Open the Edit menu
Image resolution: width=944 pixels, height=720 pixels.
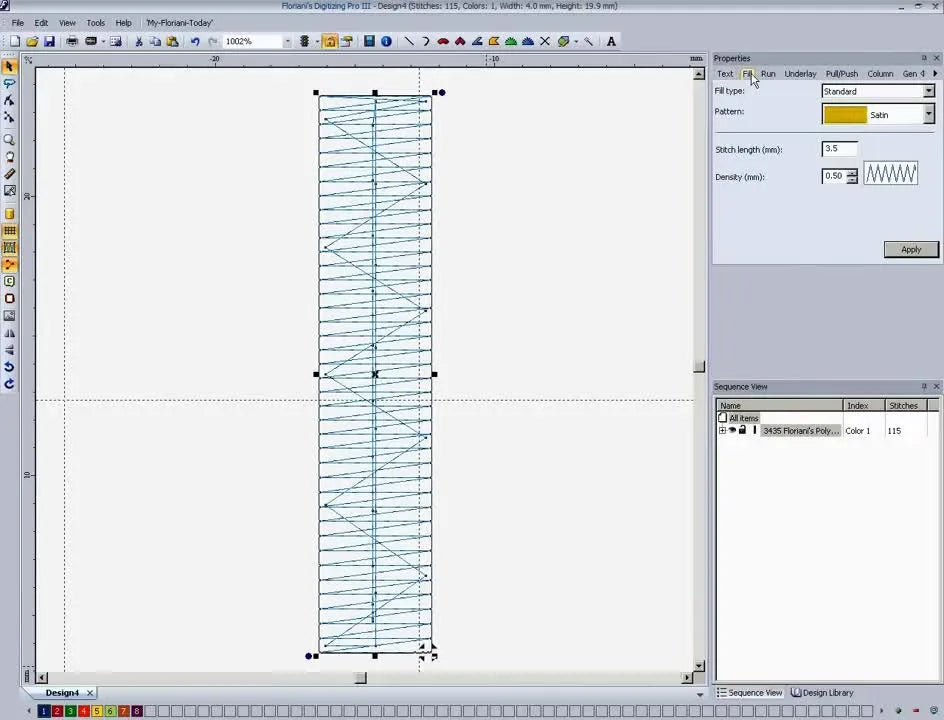(x=41, y=23)
